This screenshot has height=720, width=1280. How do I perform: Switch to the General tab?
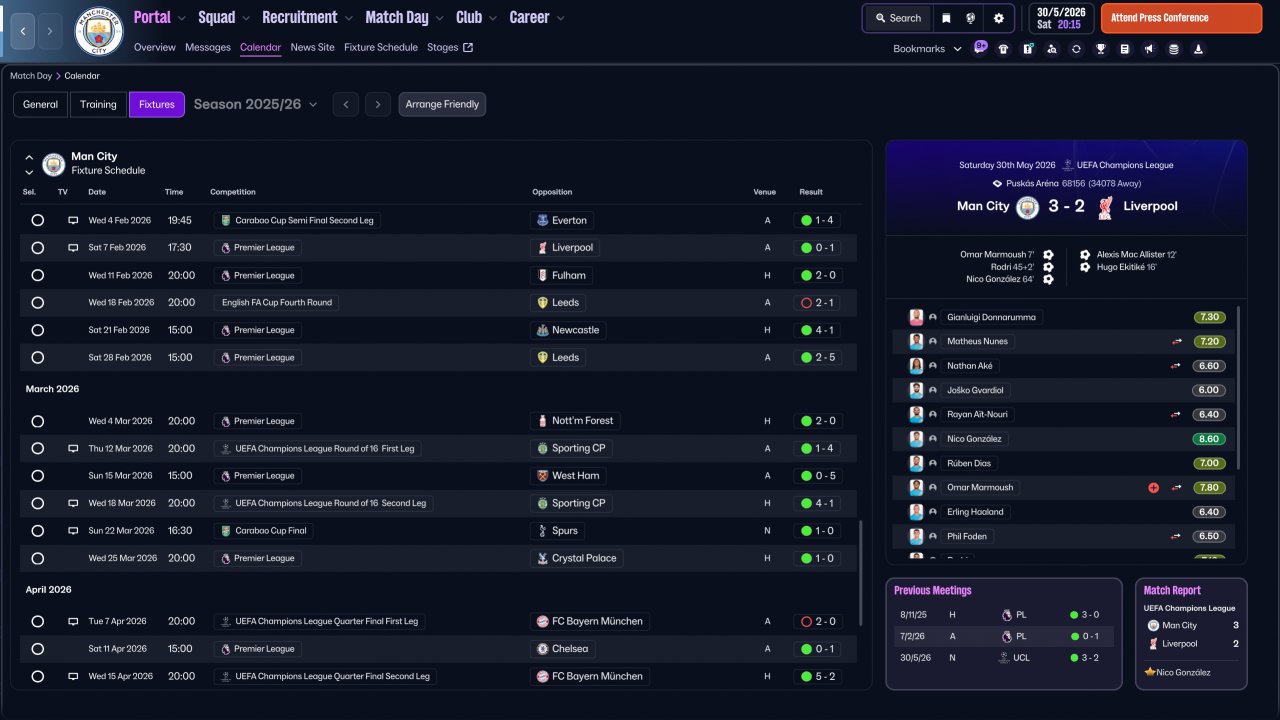coord(40,104)
